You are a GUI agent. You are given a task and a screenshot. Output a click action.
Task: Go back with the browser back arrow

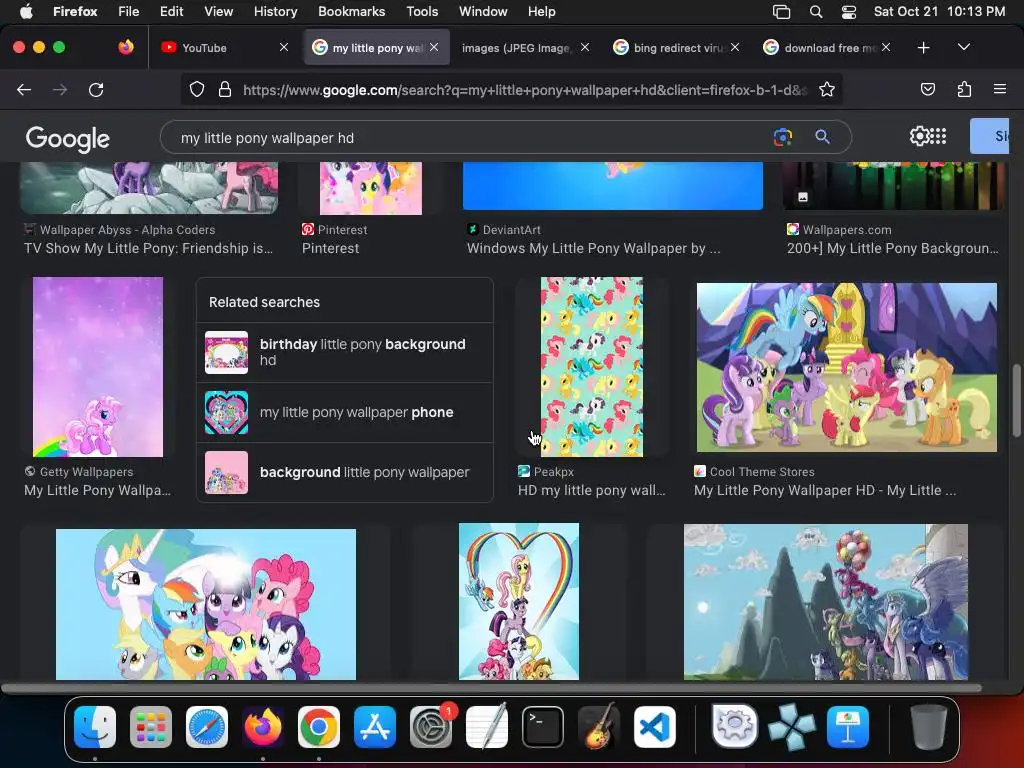pyautogui.click(x=24, y=89)
